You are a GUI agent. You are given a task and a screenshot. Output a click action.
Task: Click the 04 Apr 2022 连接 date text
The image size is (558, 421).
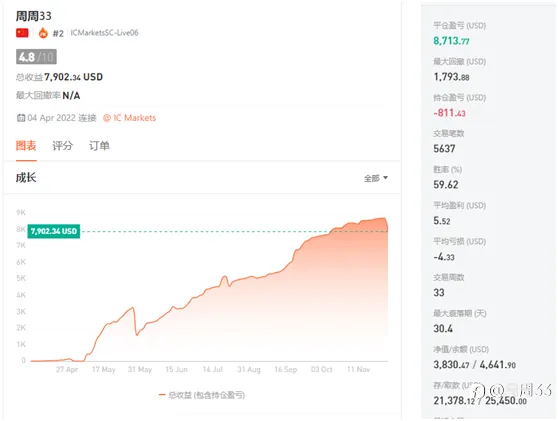pyautogui.click(x=62, y=118)
